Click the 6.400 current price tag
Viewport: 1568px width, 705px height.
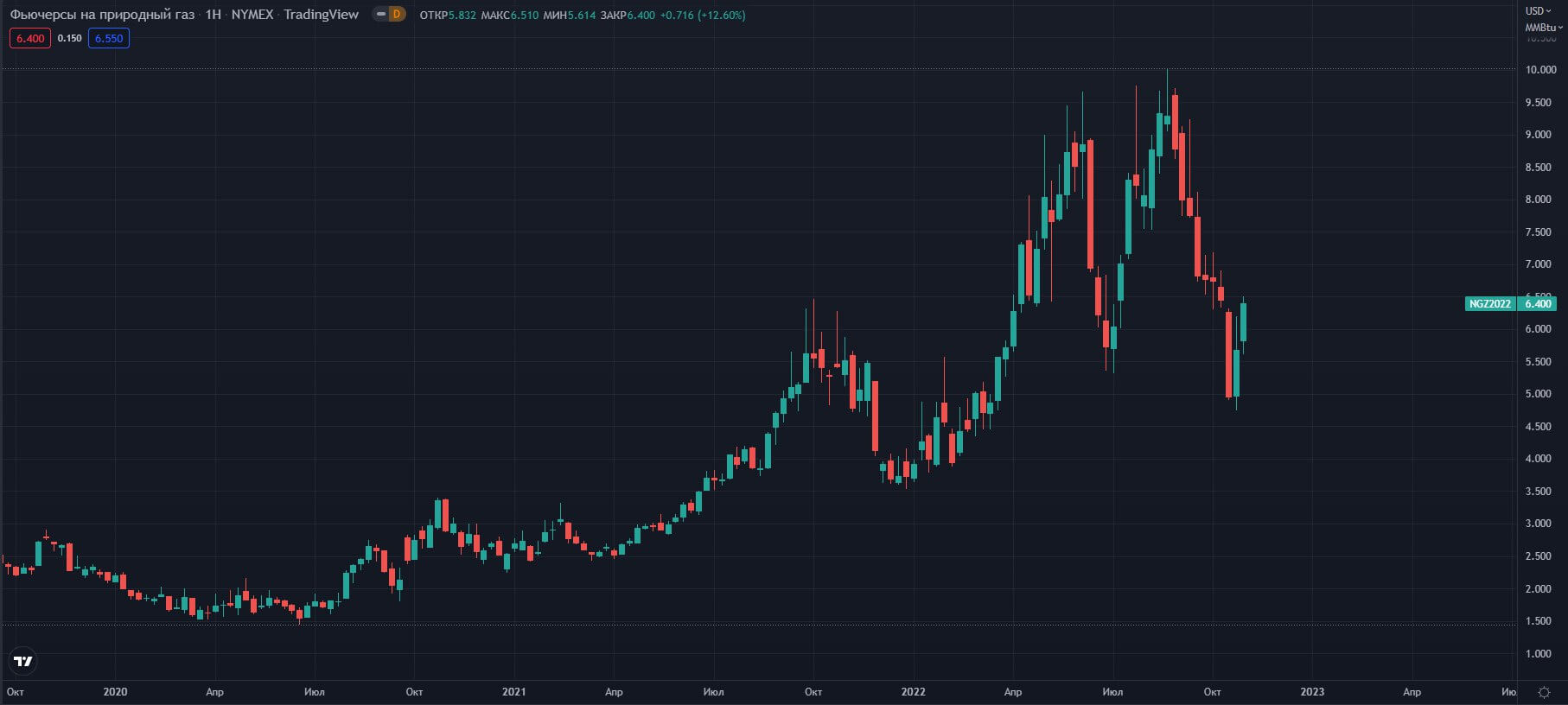click(x=1538, y=303)
